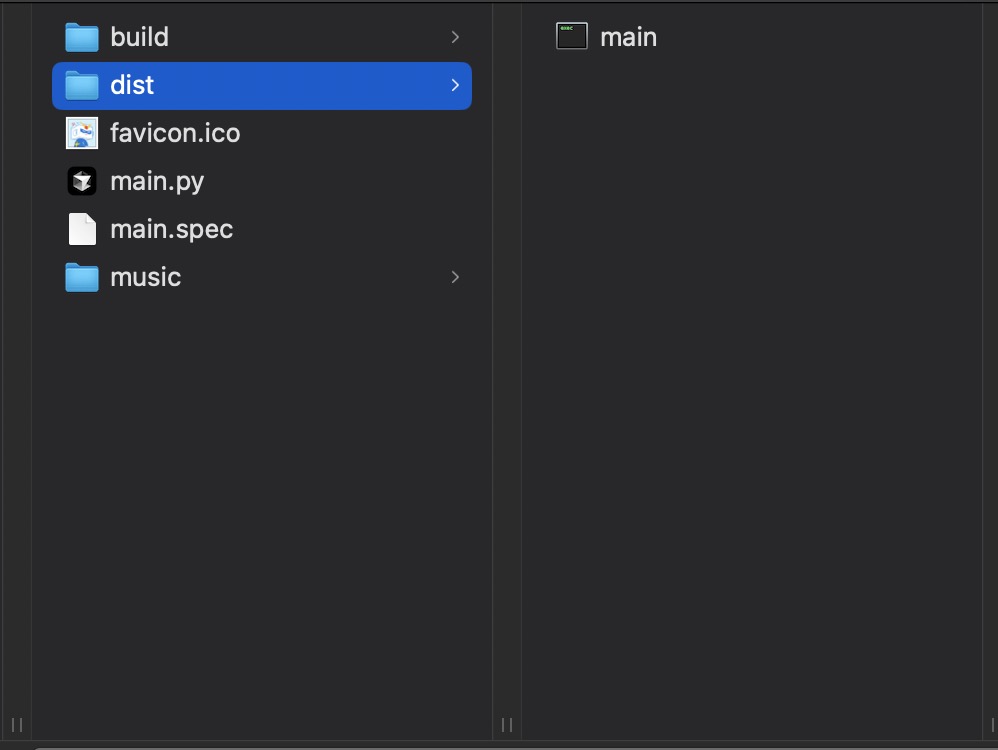
Task: Click the dist label text
Action: click(x=132, y=85)
